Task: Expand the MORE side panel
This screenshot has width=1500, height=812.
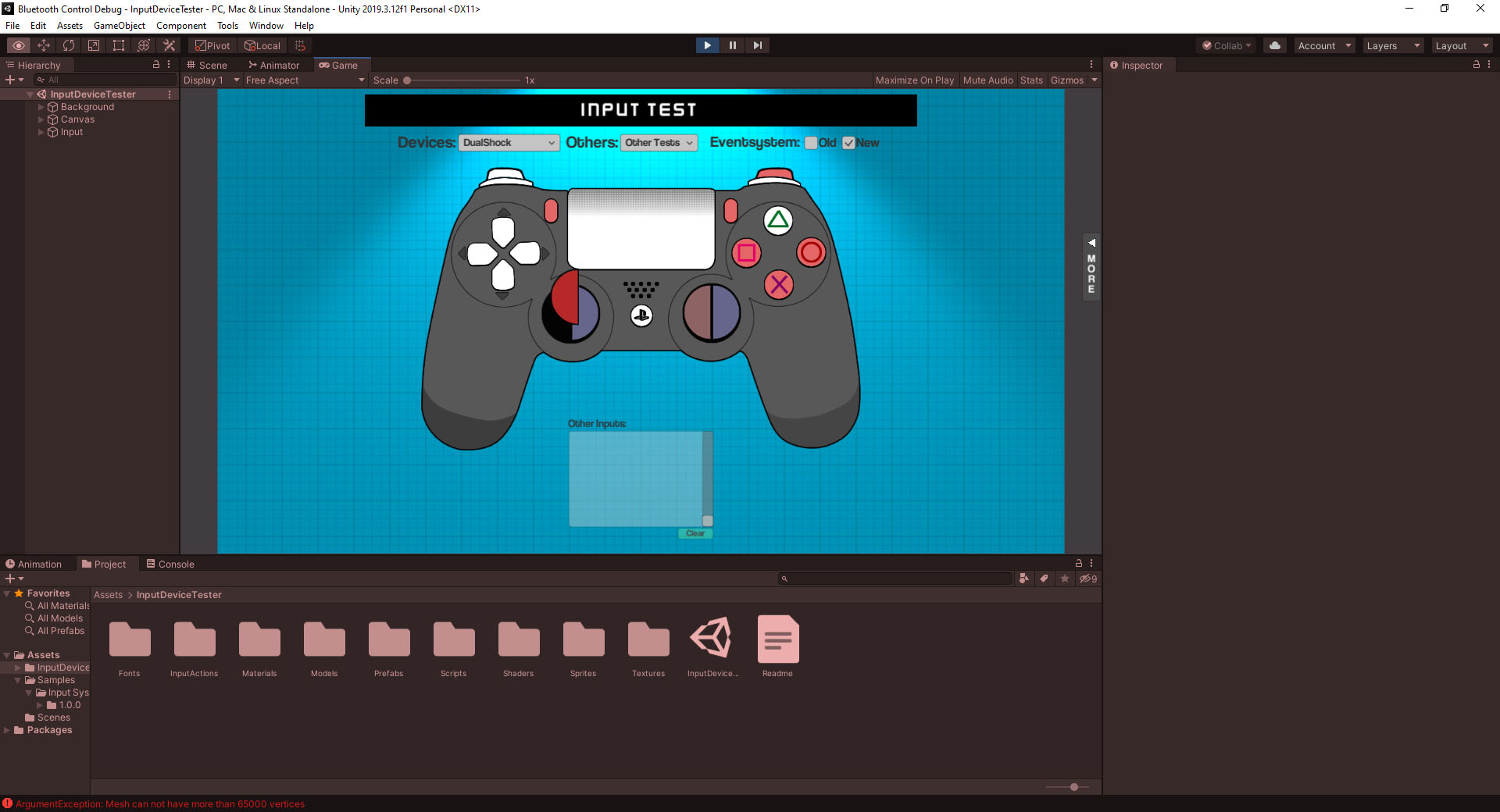Action: point(1091,266)
